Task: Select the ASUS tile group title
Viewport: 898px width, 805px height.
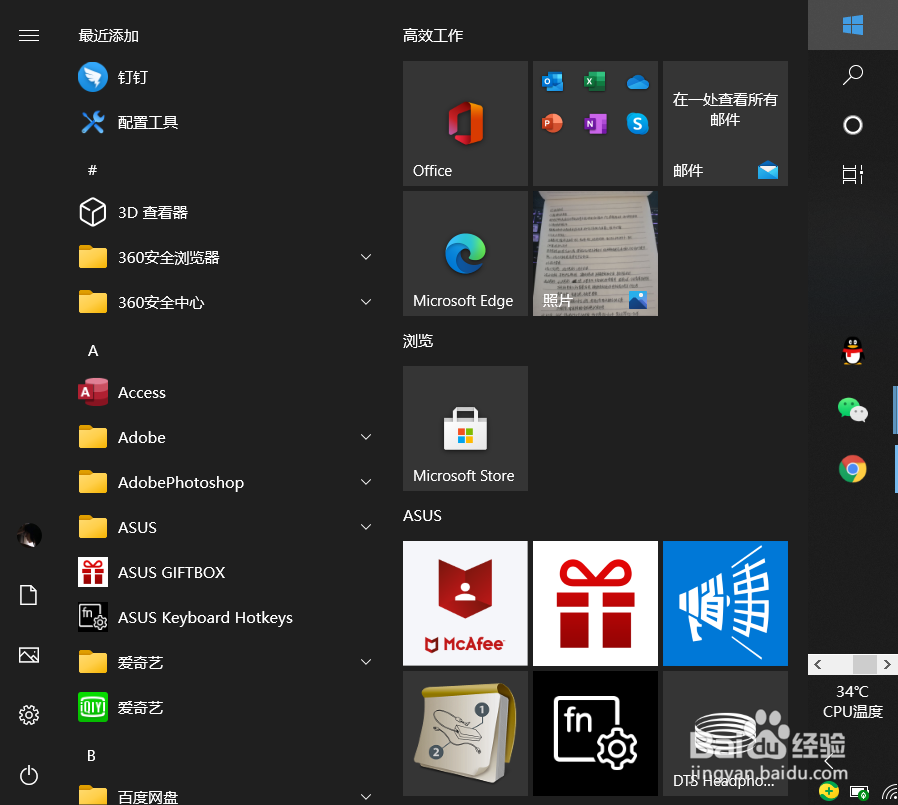Action: click(423, 516)
